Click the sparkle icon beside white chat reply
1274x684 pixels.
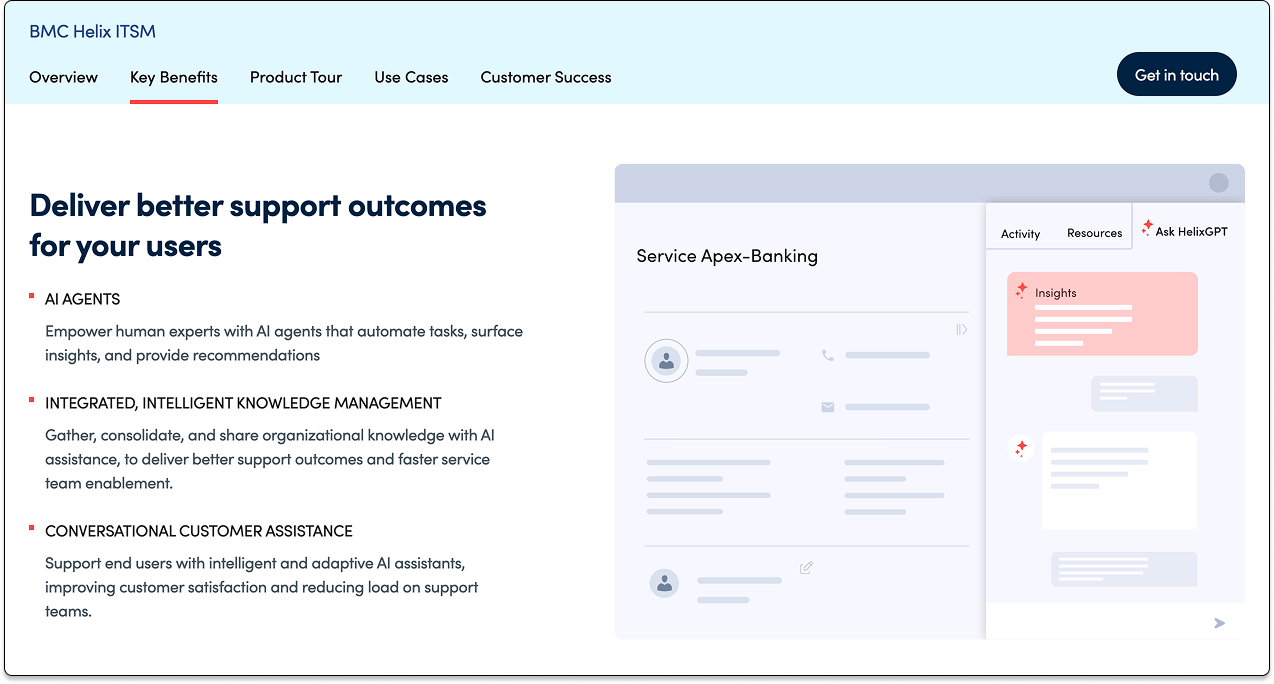(1020, 449)
